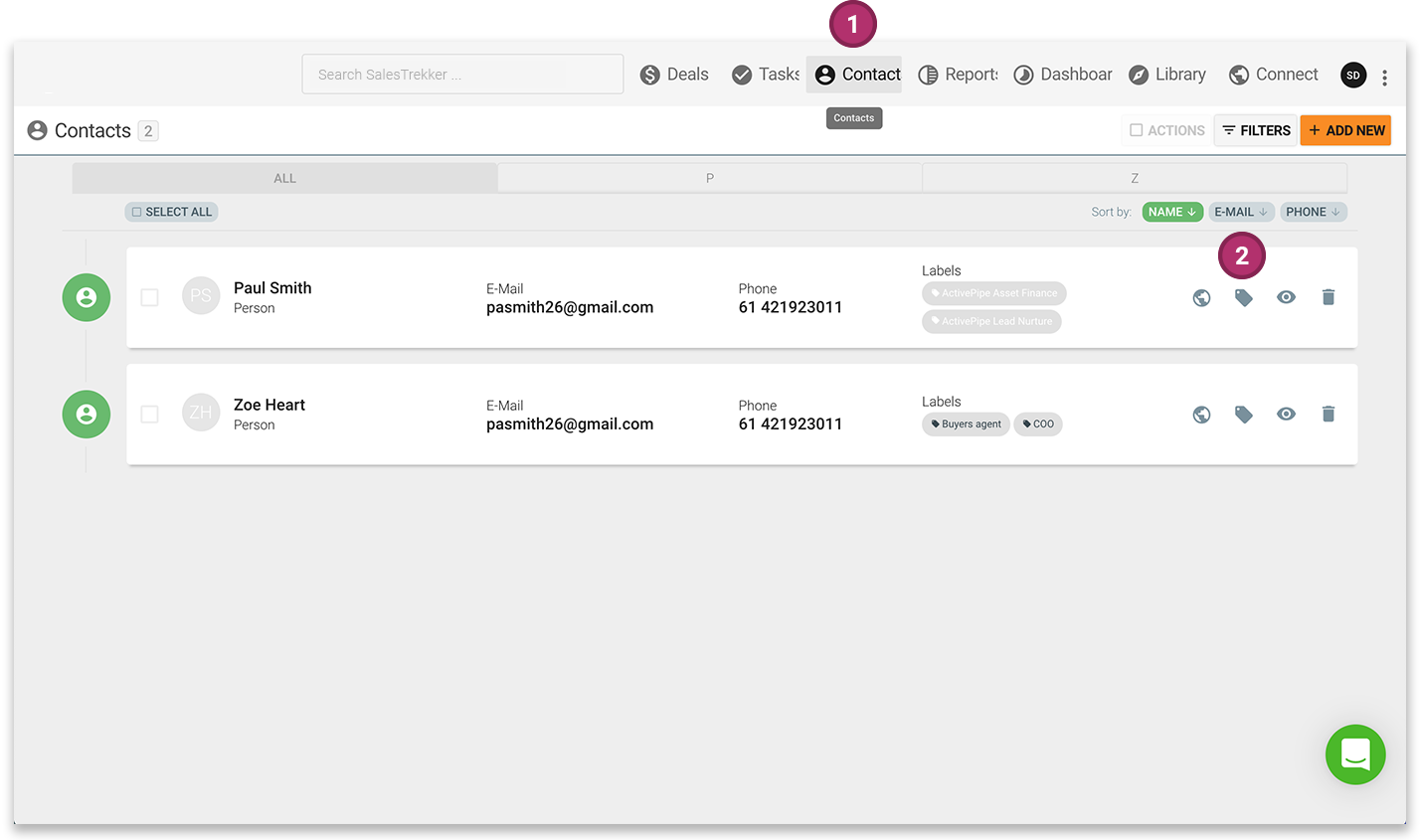Check SELECT ALL contacts
Viewport: 1420px width, 840px height.
tap(171, 212)
